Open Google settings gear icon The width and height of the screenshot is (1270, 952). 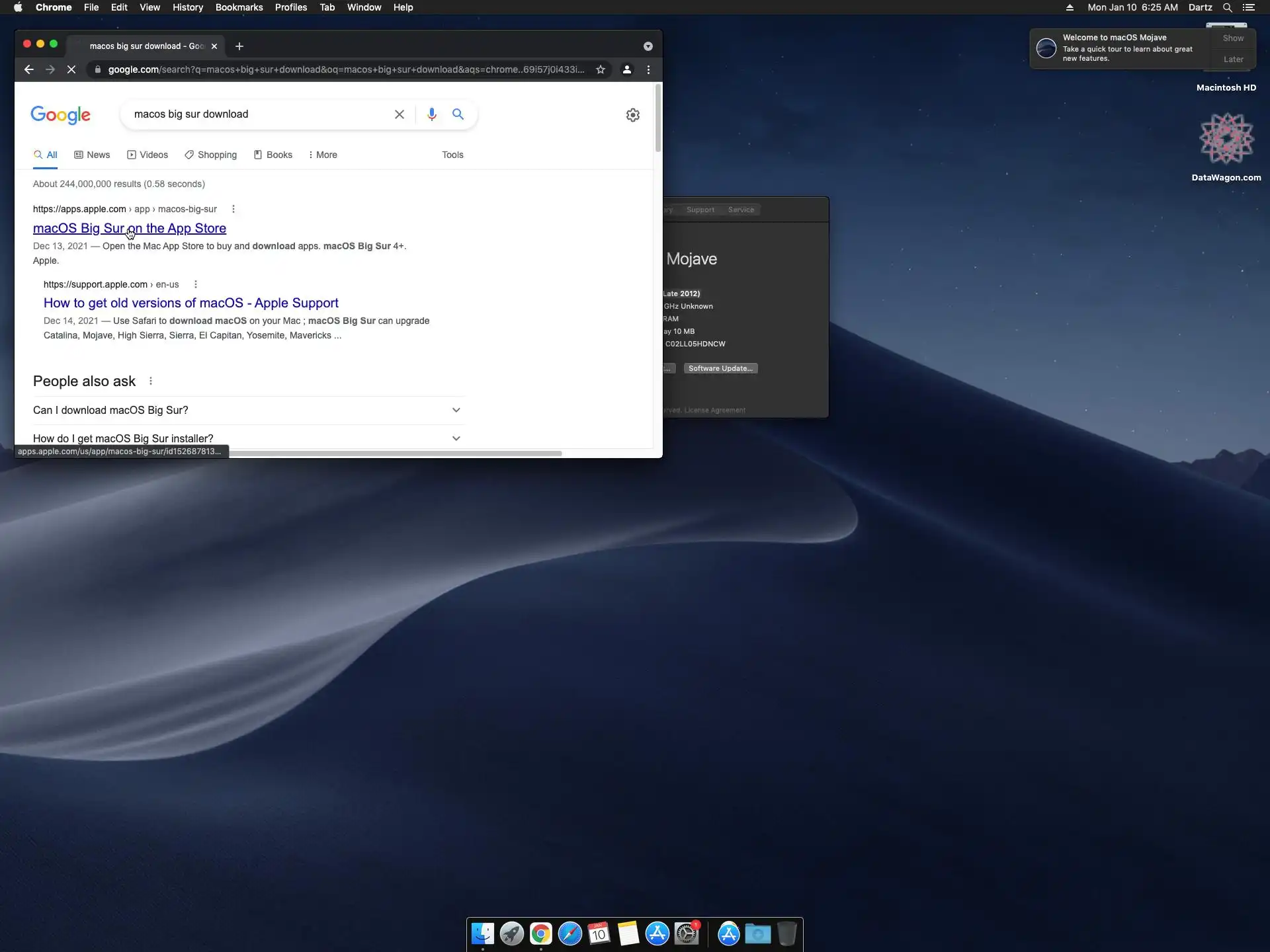(x=633, y=115)
